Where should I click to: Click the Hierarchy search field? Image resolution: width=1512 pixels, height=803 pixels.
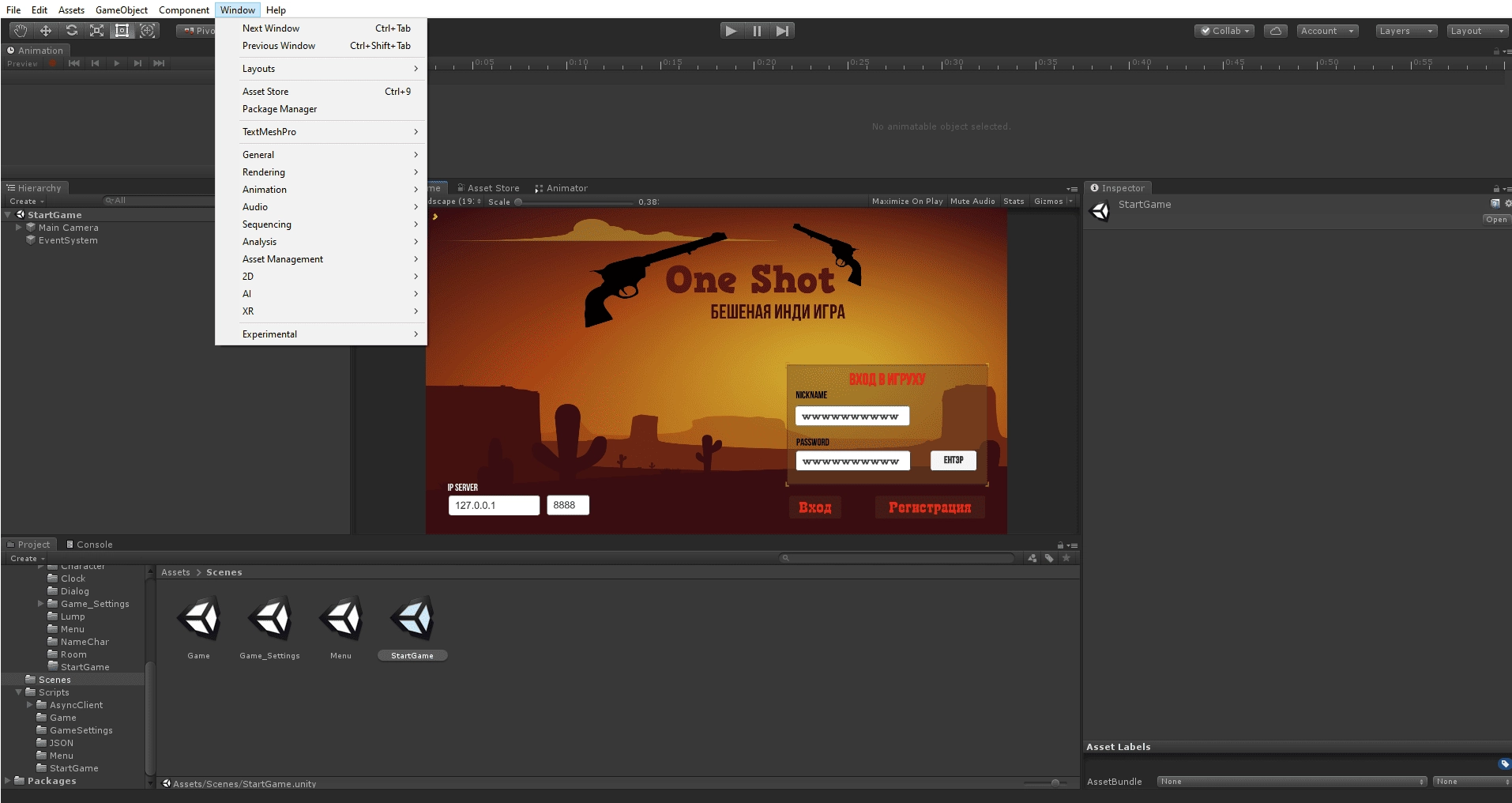pos(158,201)
